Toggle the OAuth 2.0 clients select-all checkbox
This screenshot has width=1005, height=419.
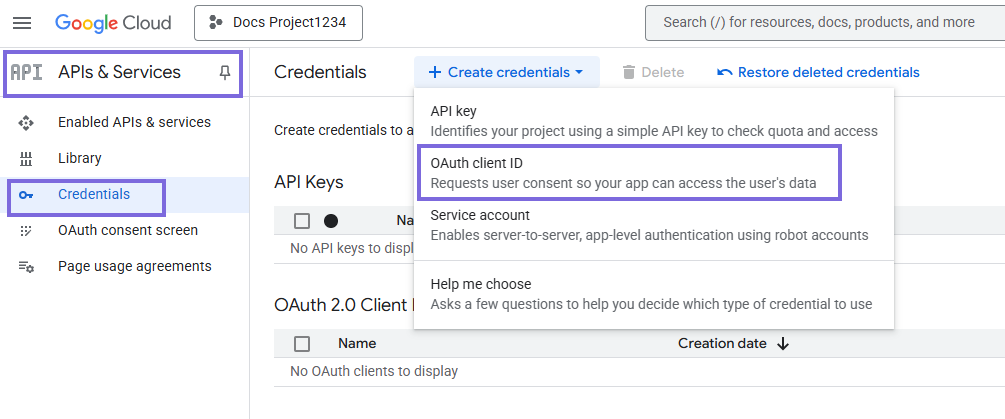click(x=302, y=344)
